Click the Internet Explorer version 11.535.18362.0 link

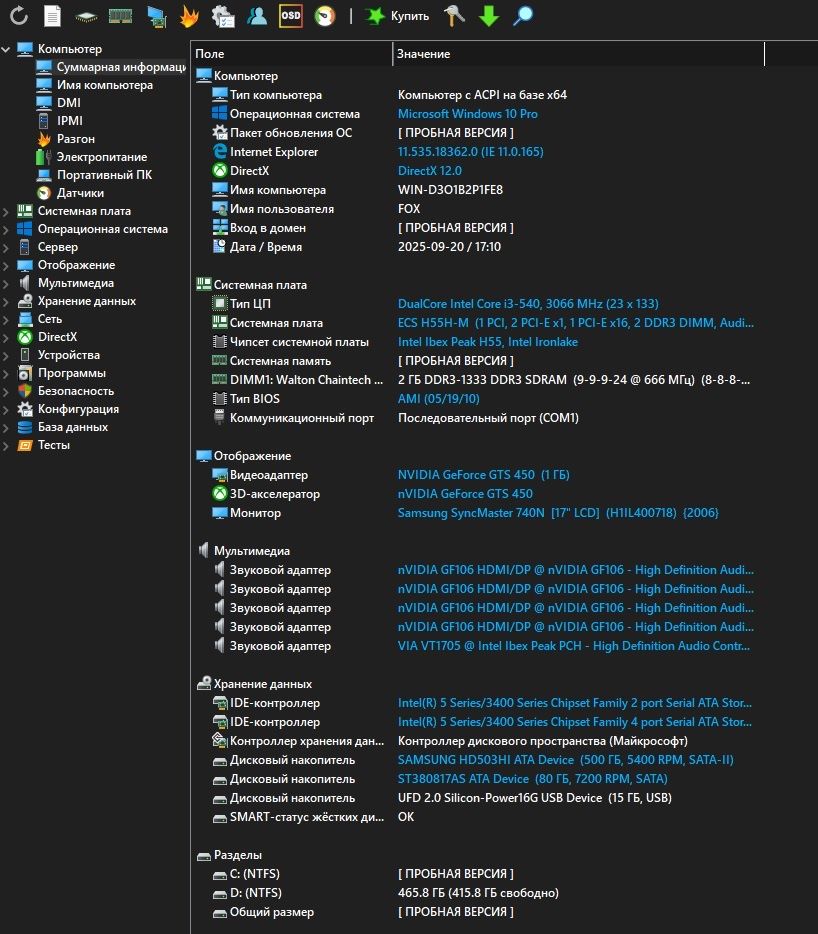(x=471, y=152)
